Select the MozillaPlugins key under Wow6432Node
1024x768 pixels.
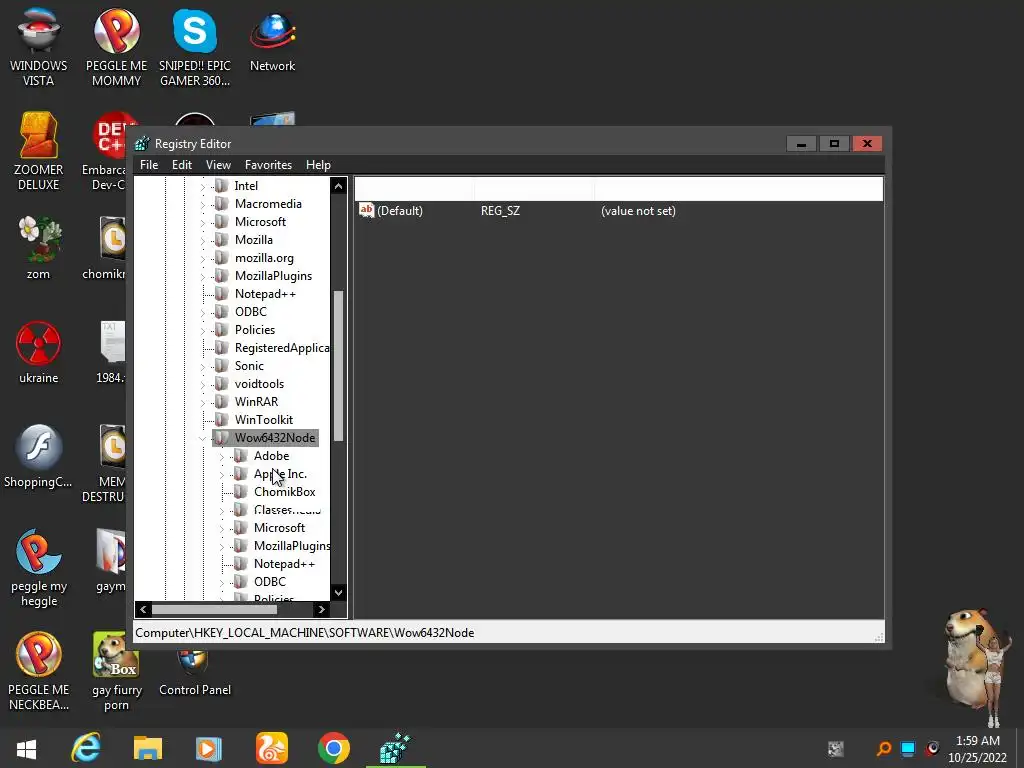pos(292,546)
